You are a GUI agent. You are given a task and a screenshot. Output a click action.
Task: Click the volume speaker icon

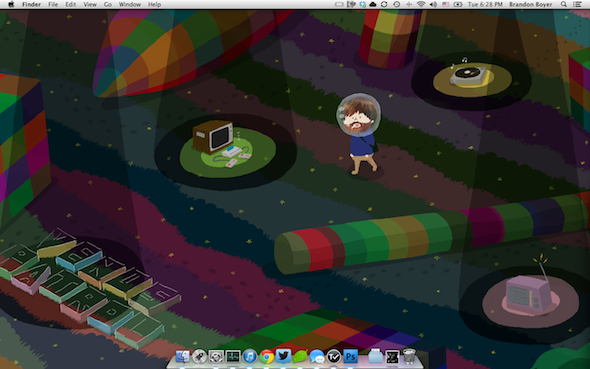click(433, 4)
